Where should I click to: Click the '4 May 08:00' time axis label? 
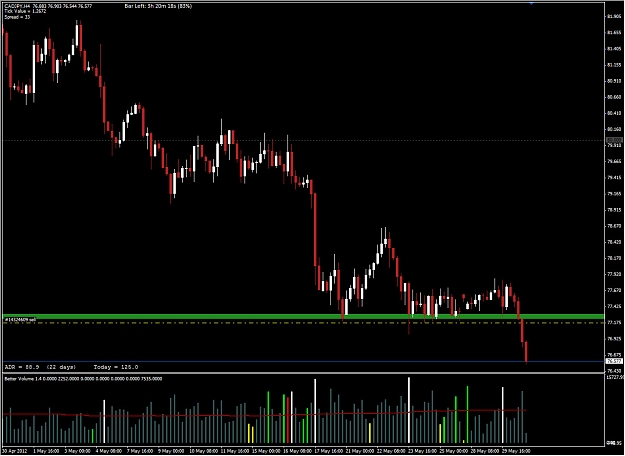click(x=109, y=451)
